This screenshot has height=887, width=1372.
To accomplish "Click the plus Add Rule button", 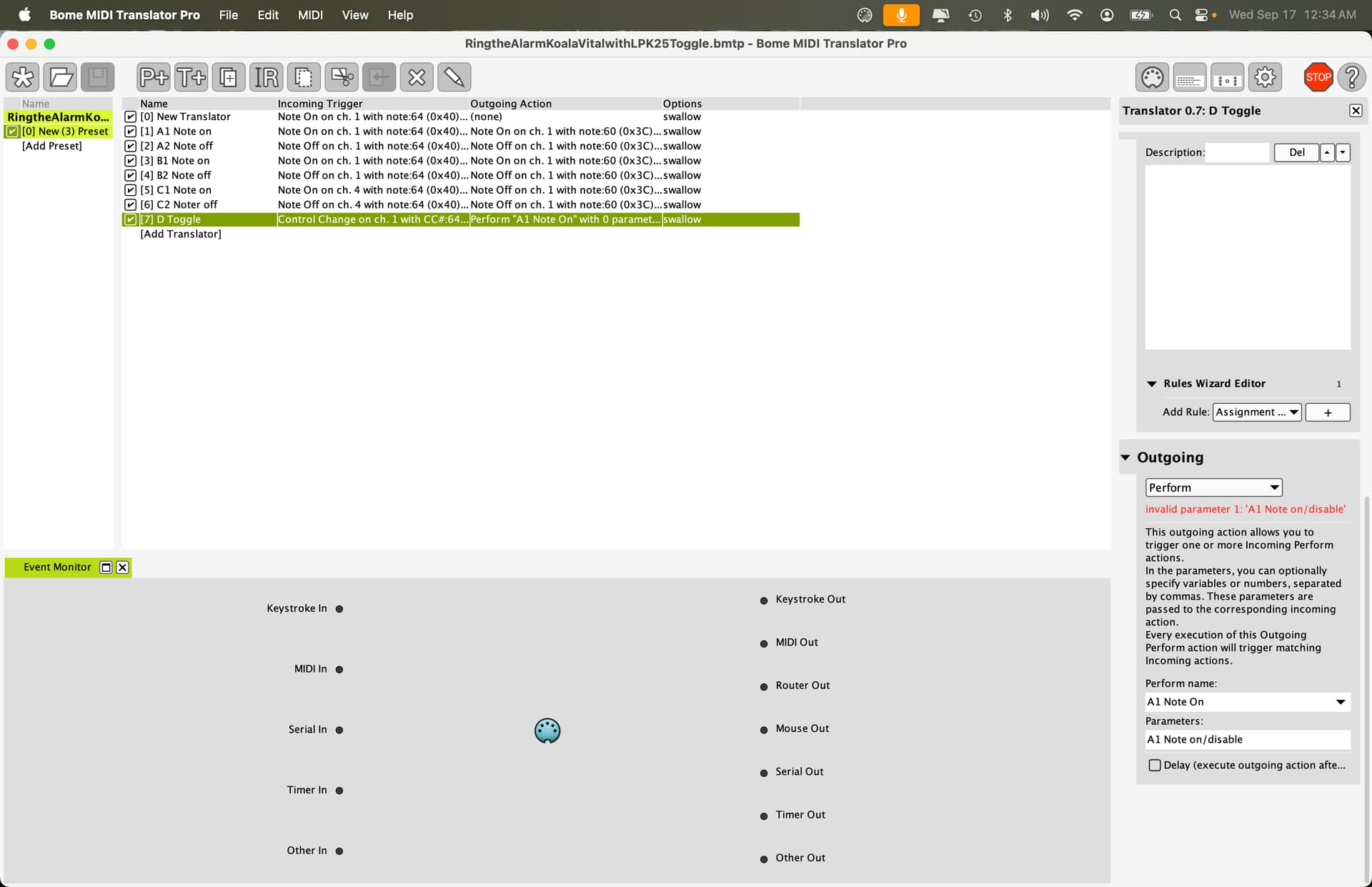I will click(x=1328, y=412).
